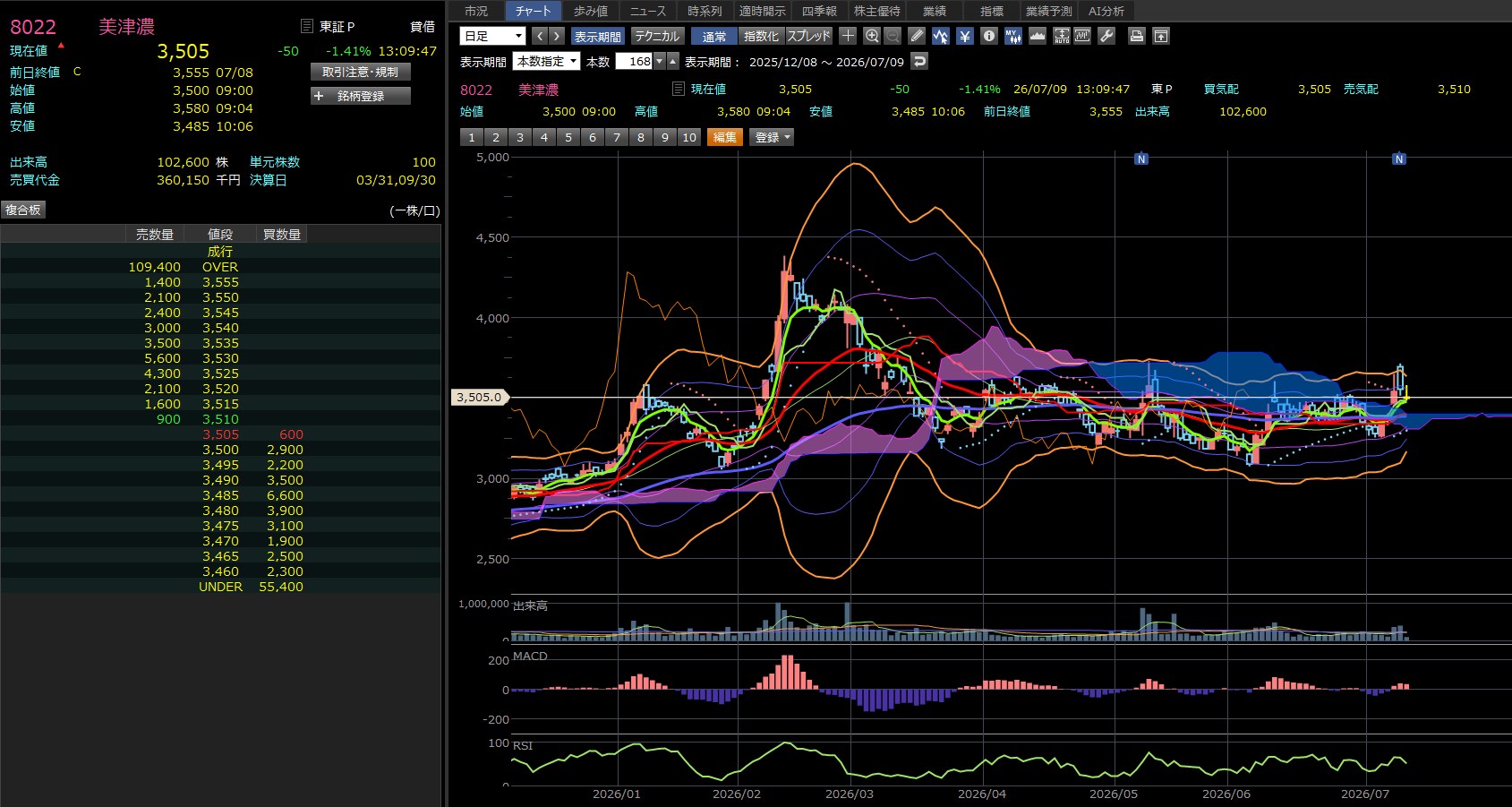Click the yen symbol icon in toolbar

tap(965, 36)
